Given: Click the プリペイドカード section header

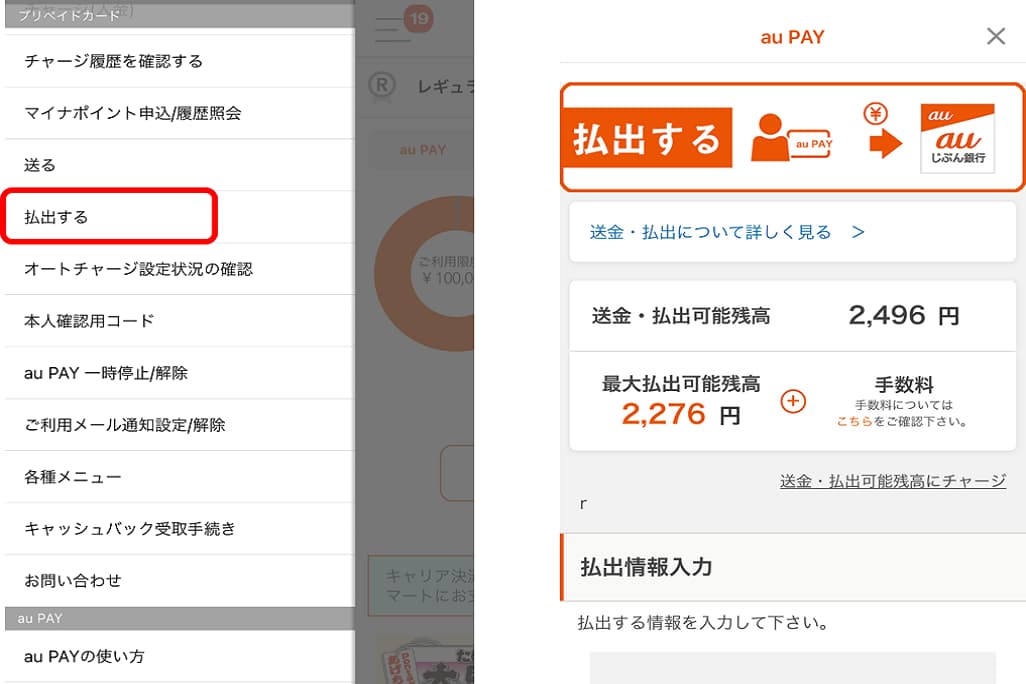Looking at the screenshot, I should (x=179, y=16).
